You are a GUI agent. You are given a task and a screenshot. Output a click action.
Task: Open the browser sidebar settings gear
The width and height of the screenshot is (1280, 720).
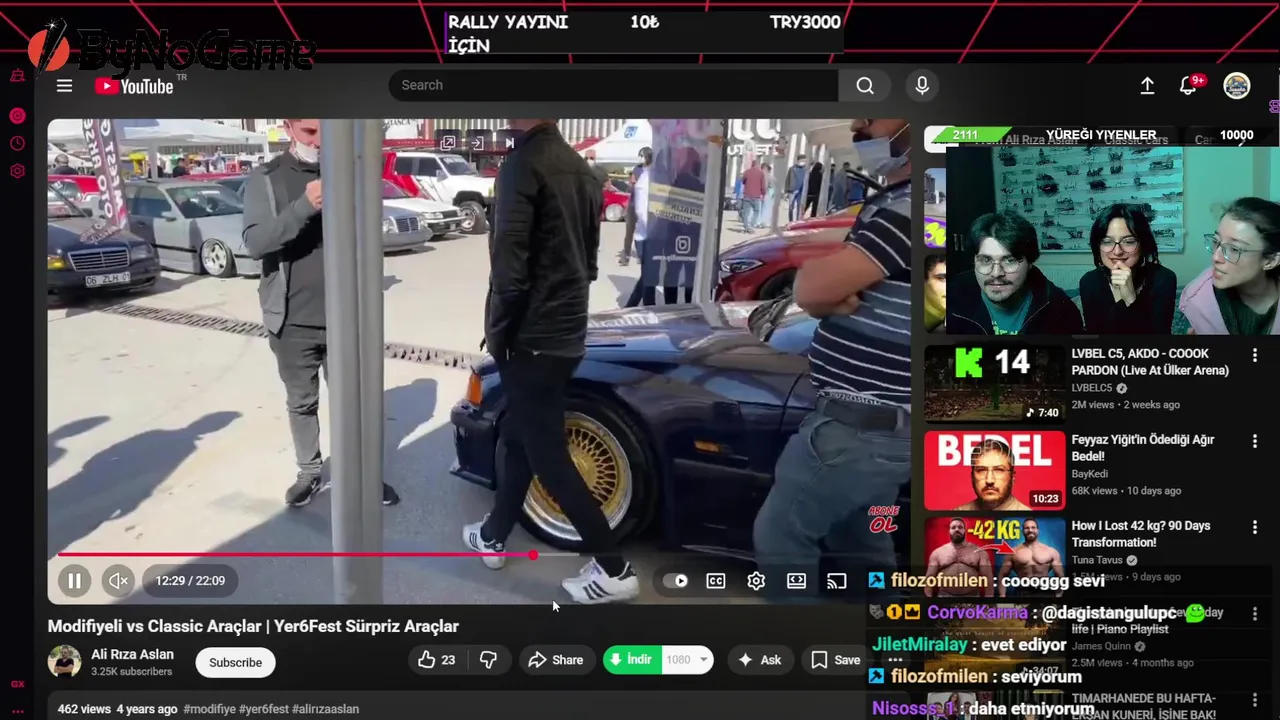(17, 172)
